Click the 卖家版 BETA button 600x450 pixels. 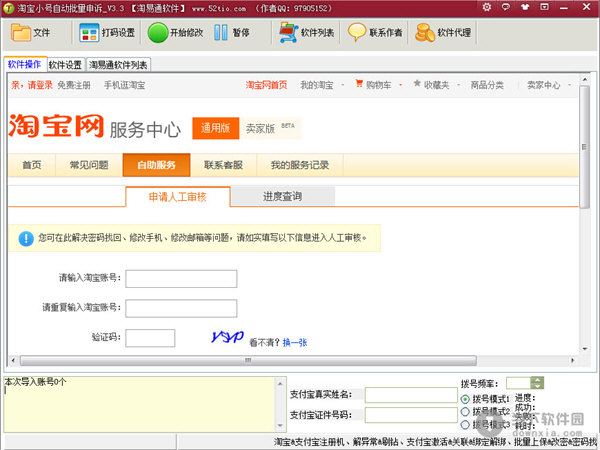(x=270, y=128)
